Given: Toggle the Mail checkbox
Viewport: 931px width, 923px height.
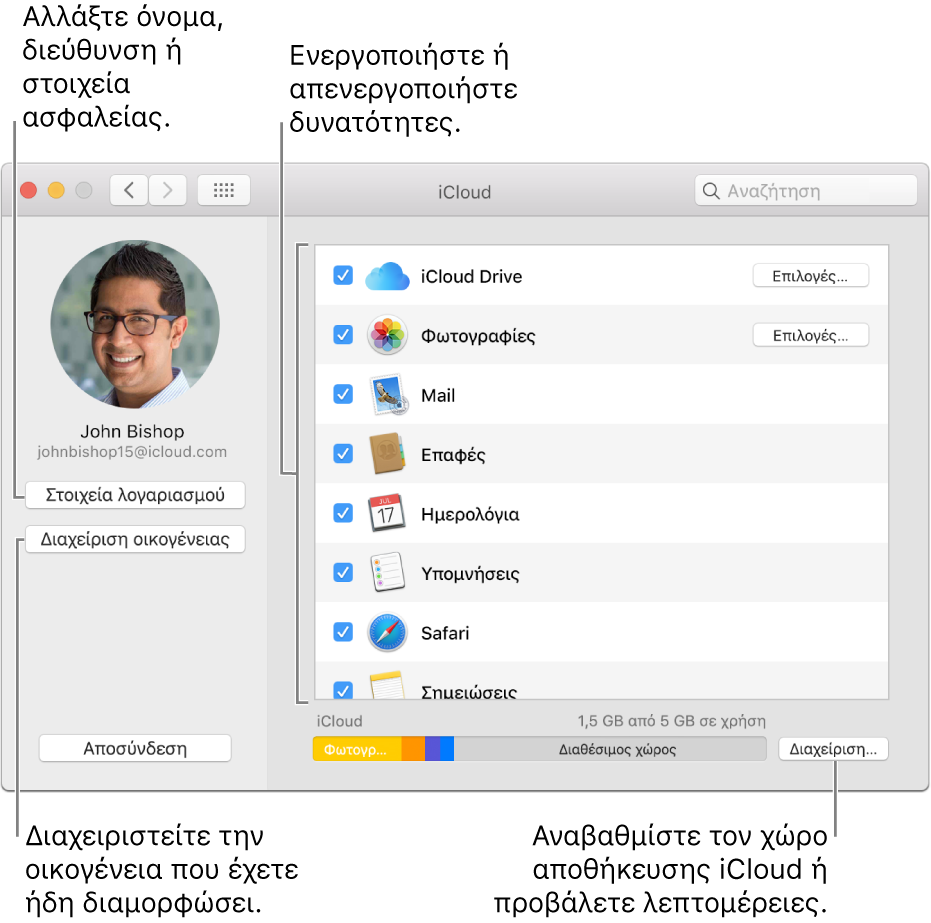Looking at the screenshot, I should point(343,394).
